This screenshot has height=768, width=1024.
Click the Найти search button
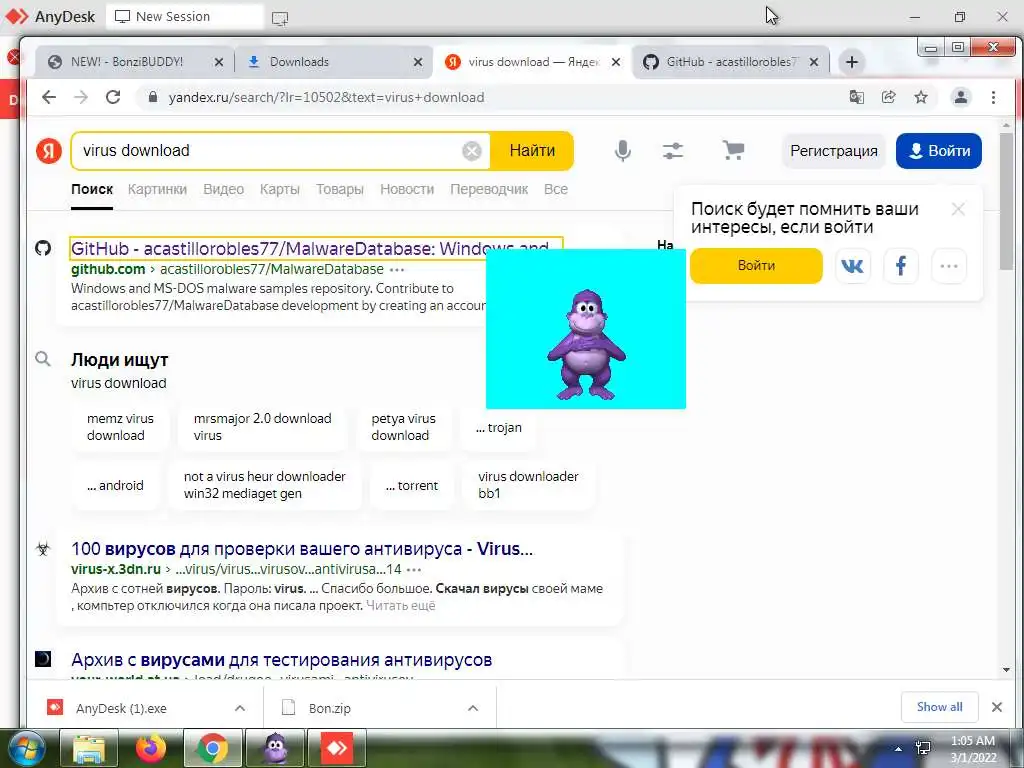(x=532, y=151)
